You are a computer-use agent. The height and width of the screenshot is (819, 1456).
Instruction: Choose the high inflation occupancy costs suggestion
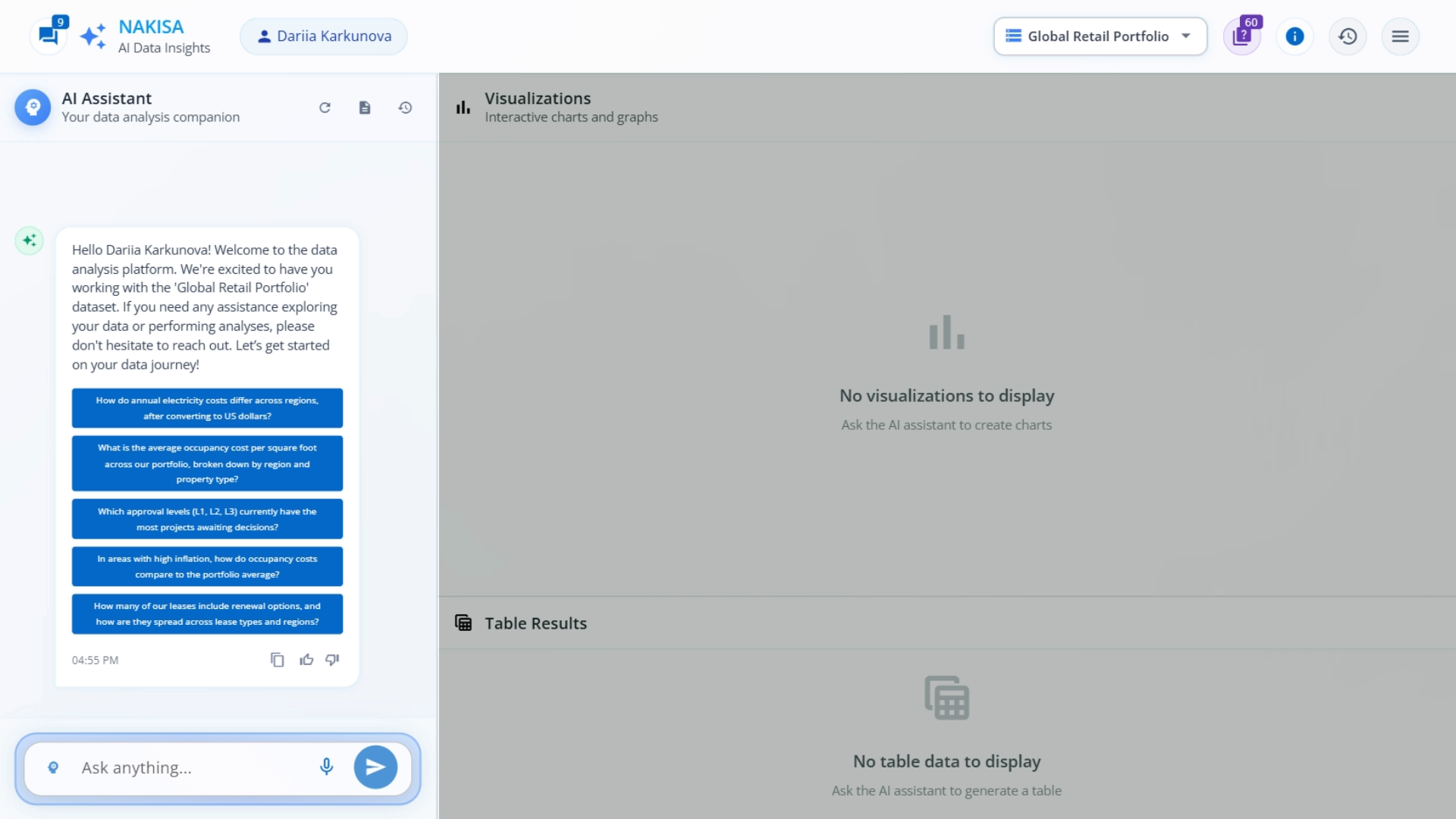pos(207,566)
